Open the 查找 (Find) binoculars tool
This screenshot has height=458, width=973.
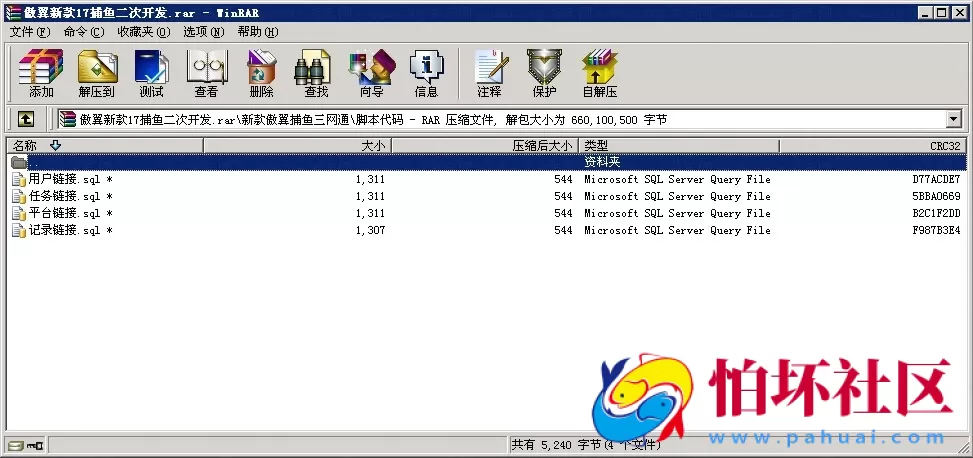[316, 73]
